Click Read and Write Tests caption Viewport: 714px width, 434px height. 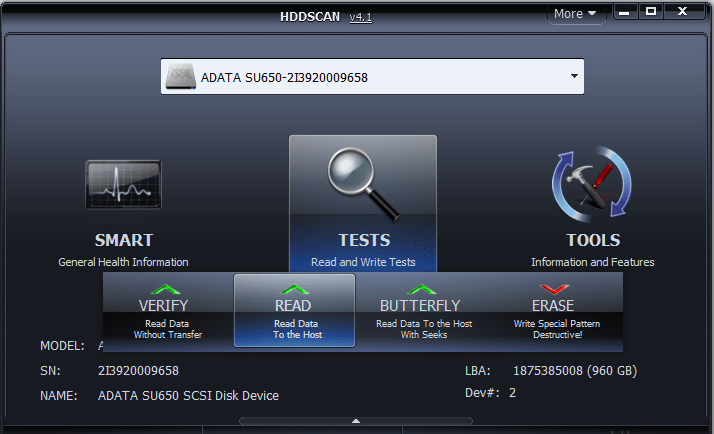pyautogui.click(x=363, y=262)
